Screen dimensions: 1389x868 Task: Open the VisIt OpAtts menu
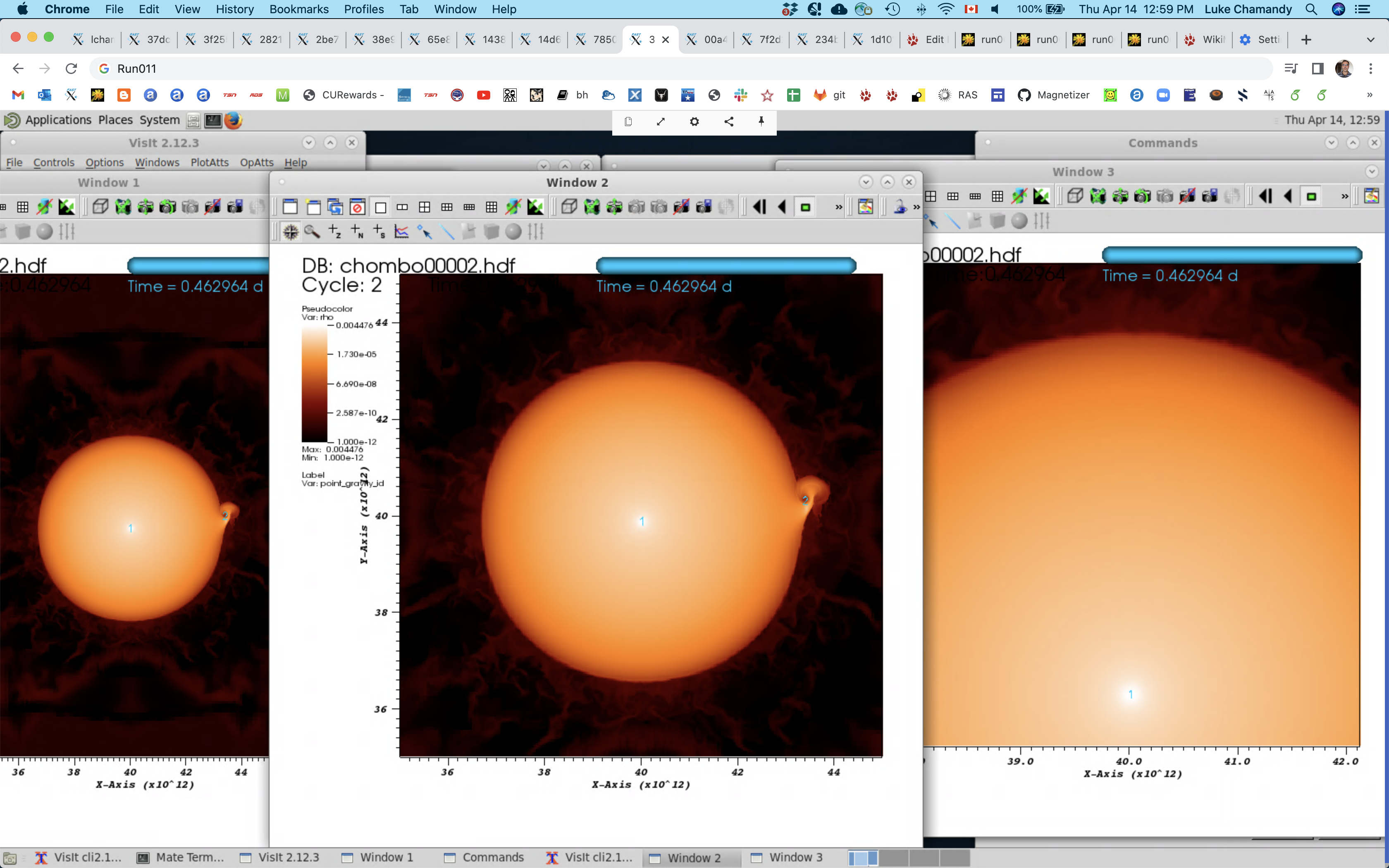pyautogui.click(x=257, y=162)
